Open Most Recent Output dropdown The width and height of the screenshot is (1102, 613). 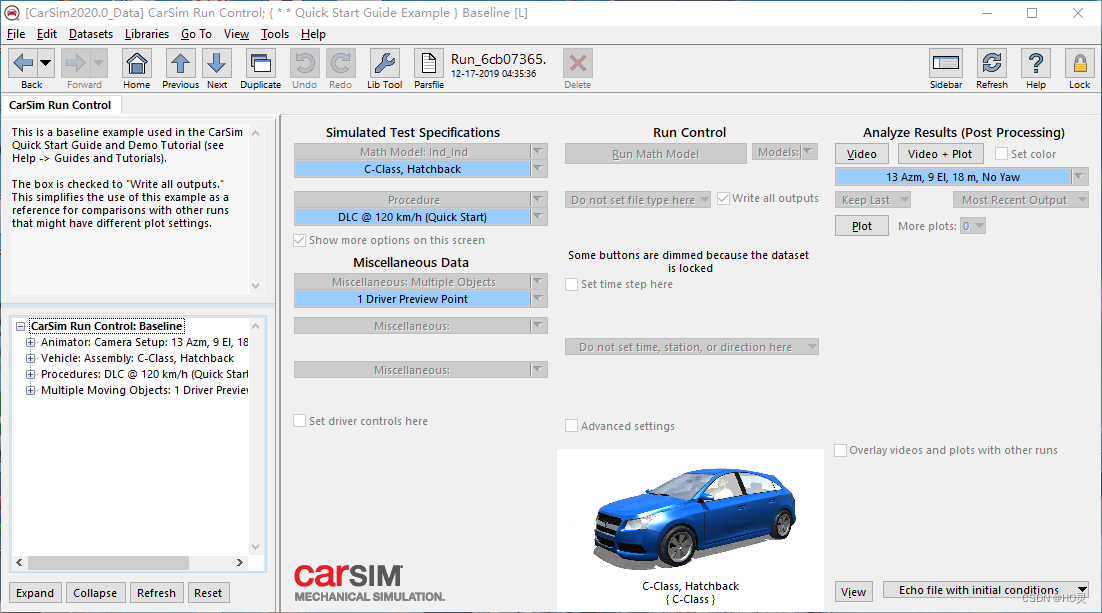[1020, 200]
